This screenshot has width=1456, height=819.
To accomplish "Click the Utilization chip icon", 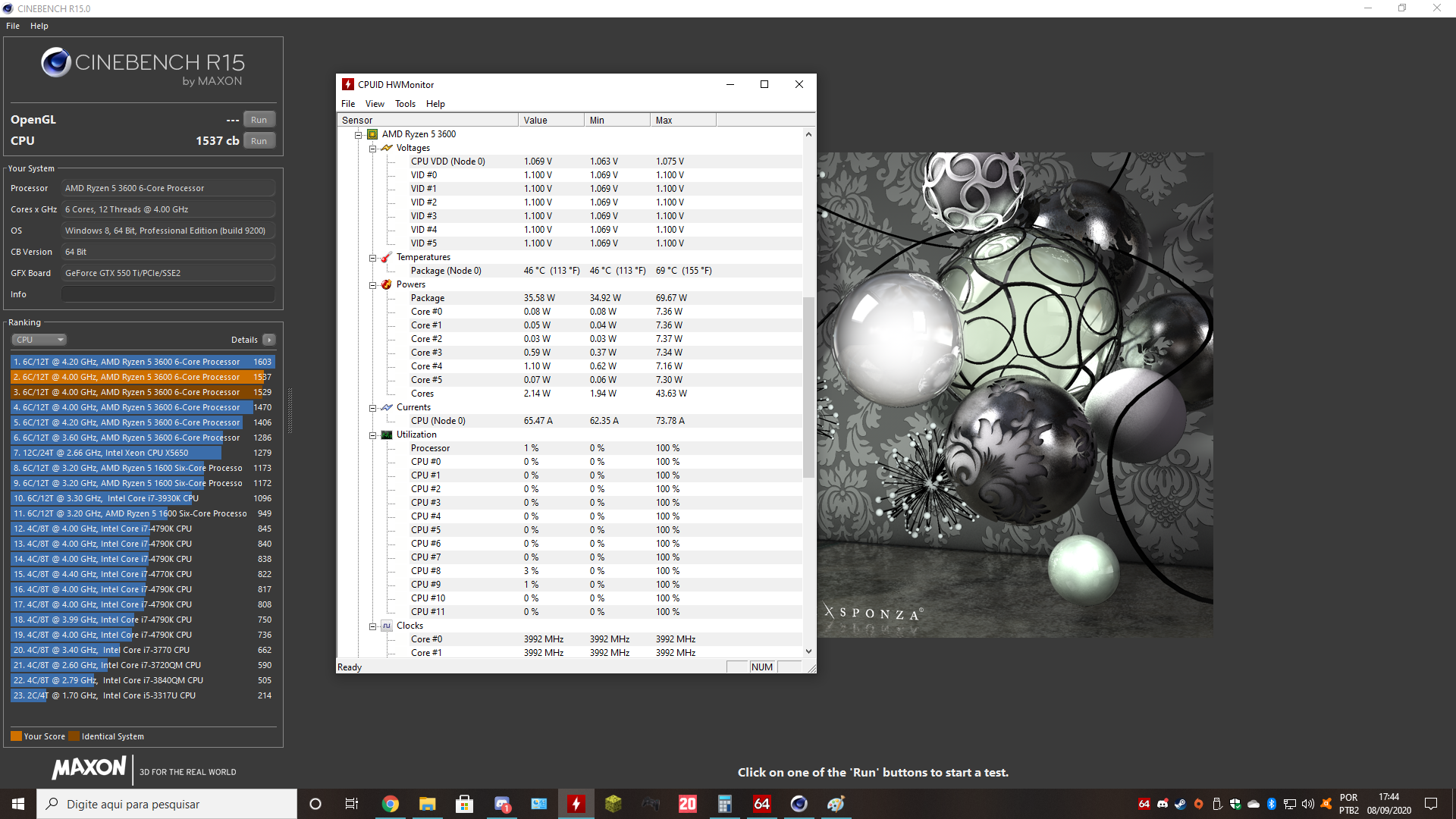I will pyautogui.click(x=387, y=435).
